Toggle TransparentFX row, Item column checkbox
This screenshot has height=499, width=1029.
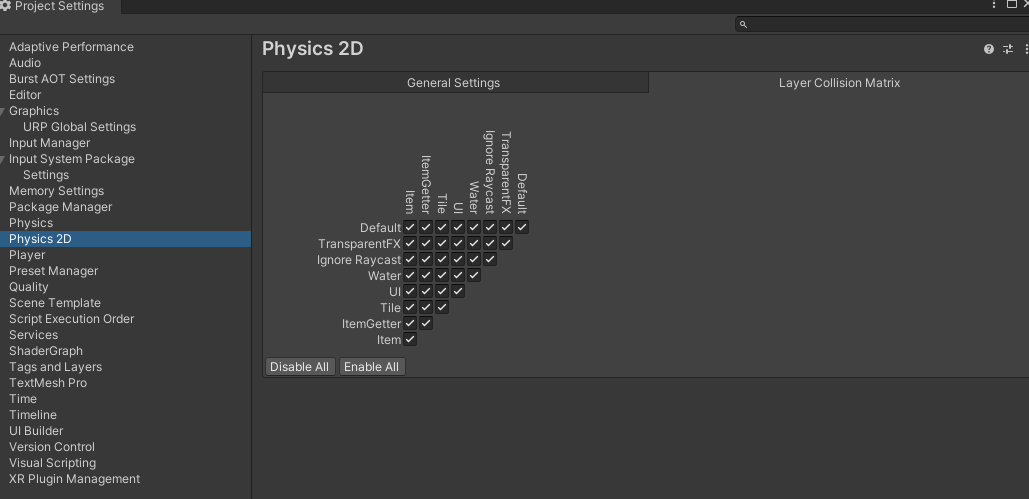point(410,244)
